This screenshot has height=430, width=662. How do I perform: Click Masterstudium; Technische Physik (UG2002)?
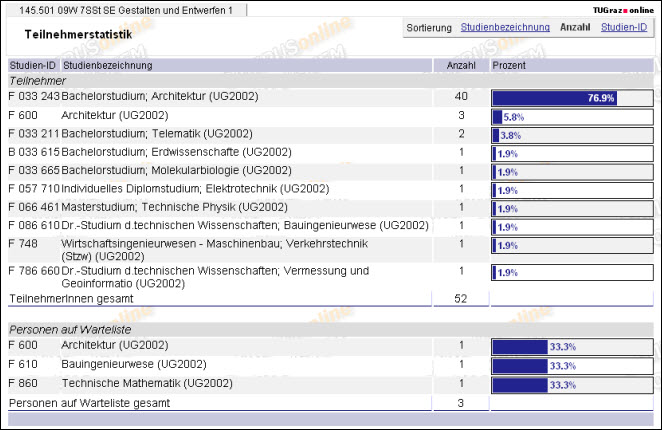[x=174, y=207]
